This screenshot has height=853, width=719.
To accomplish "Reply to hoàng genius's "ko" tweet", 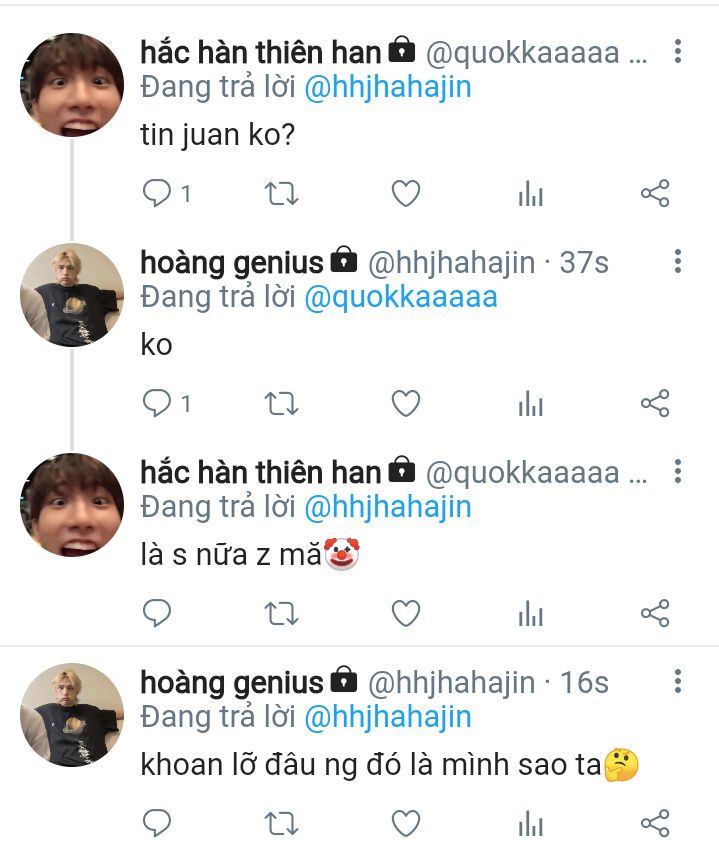I will pos(157,403).
